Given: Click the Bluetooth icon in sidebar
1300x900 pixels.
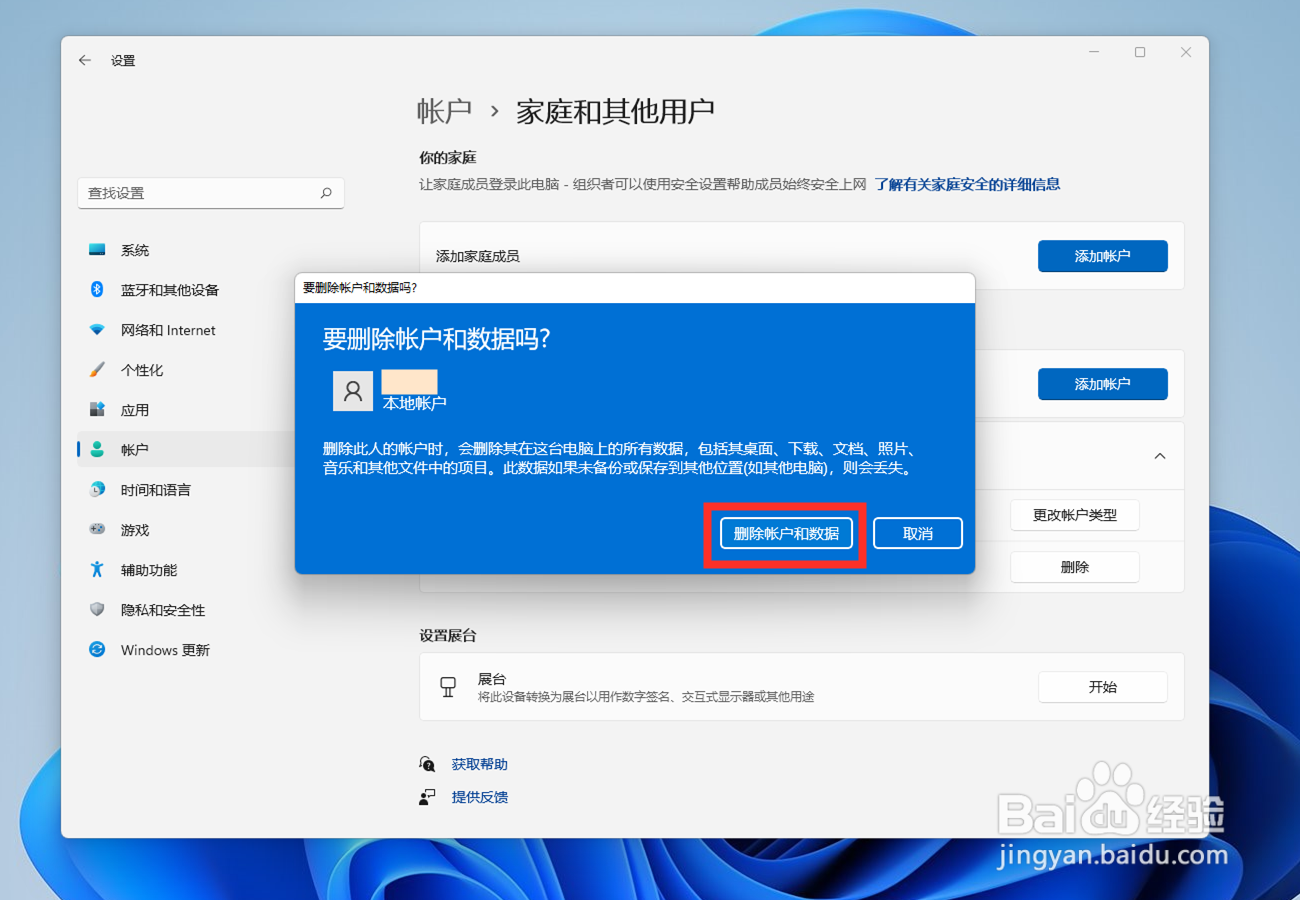Looking at the screenshot, I should click(x=97, y=290).
